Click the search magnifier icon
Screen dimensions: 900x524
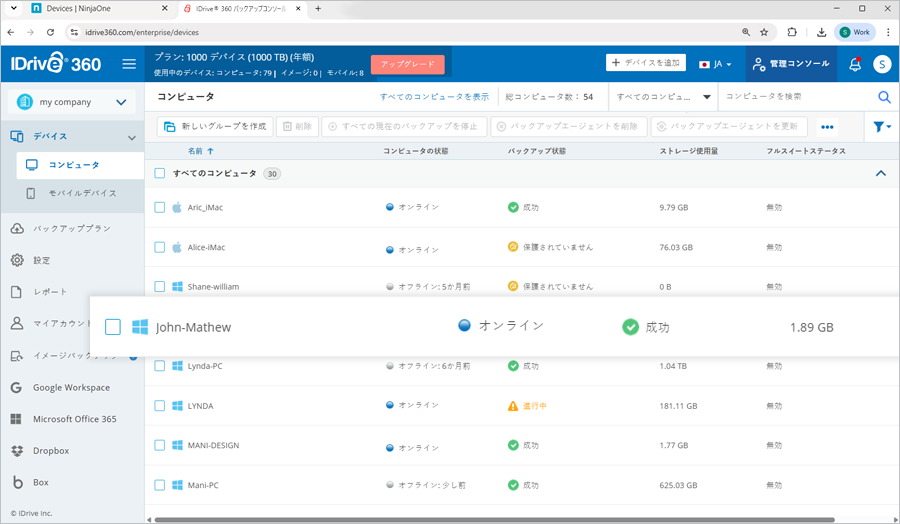tap(884, 97)
